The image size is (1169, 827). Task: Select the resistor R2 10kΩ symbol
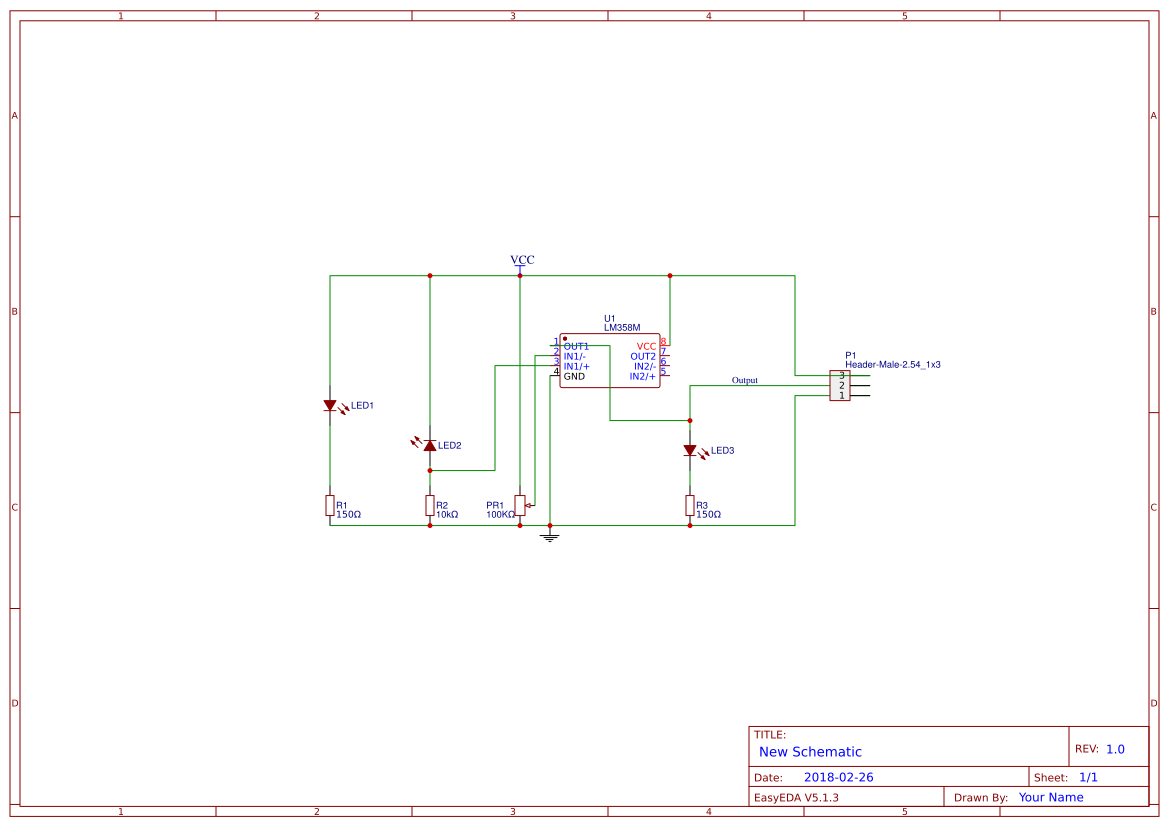click(x=430, y=506)
